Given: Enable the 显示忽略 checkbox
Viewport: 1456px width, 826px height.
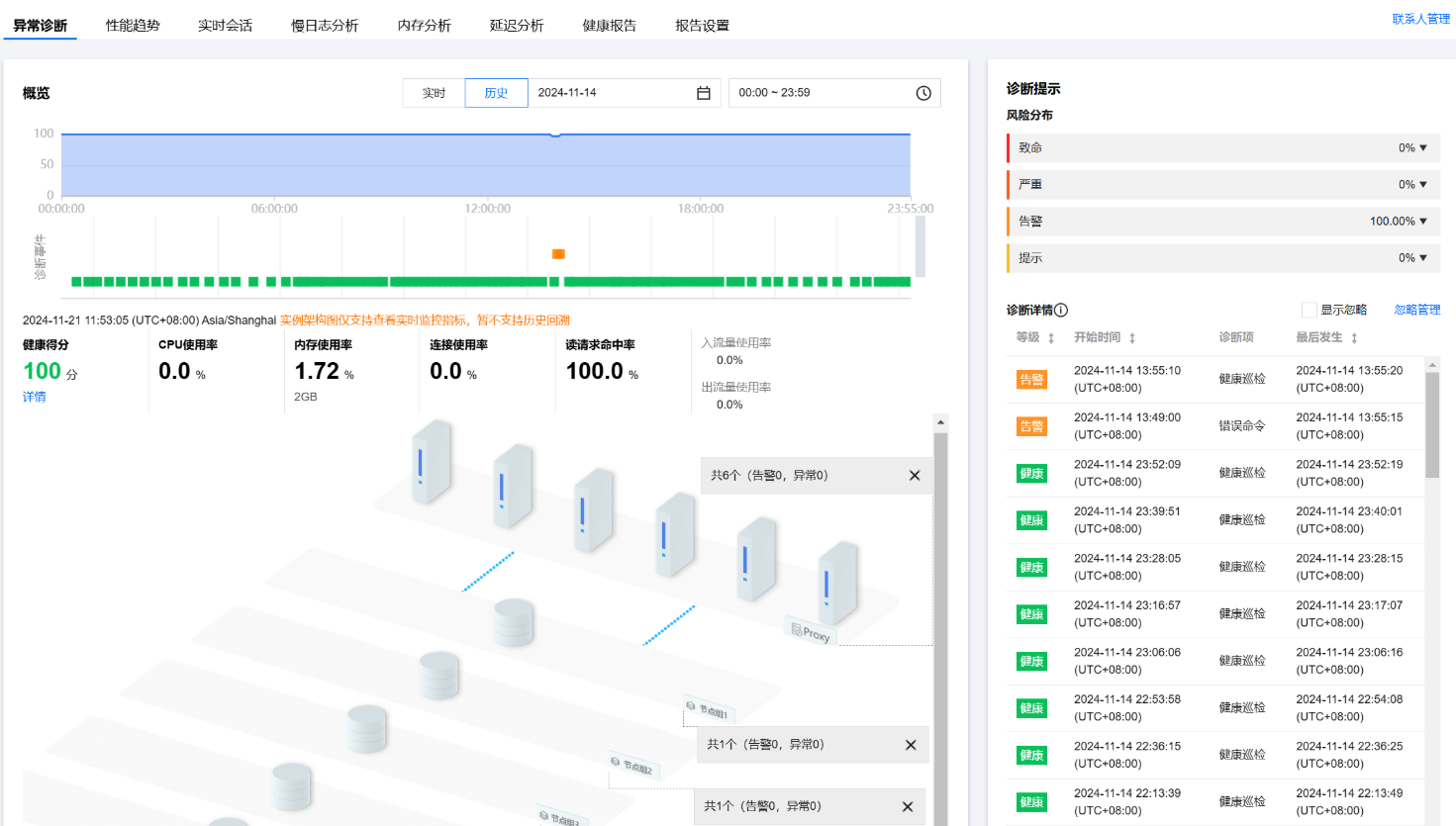Looking at the screenshot, I should pyautogui.click(x=1309, y=310).
